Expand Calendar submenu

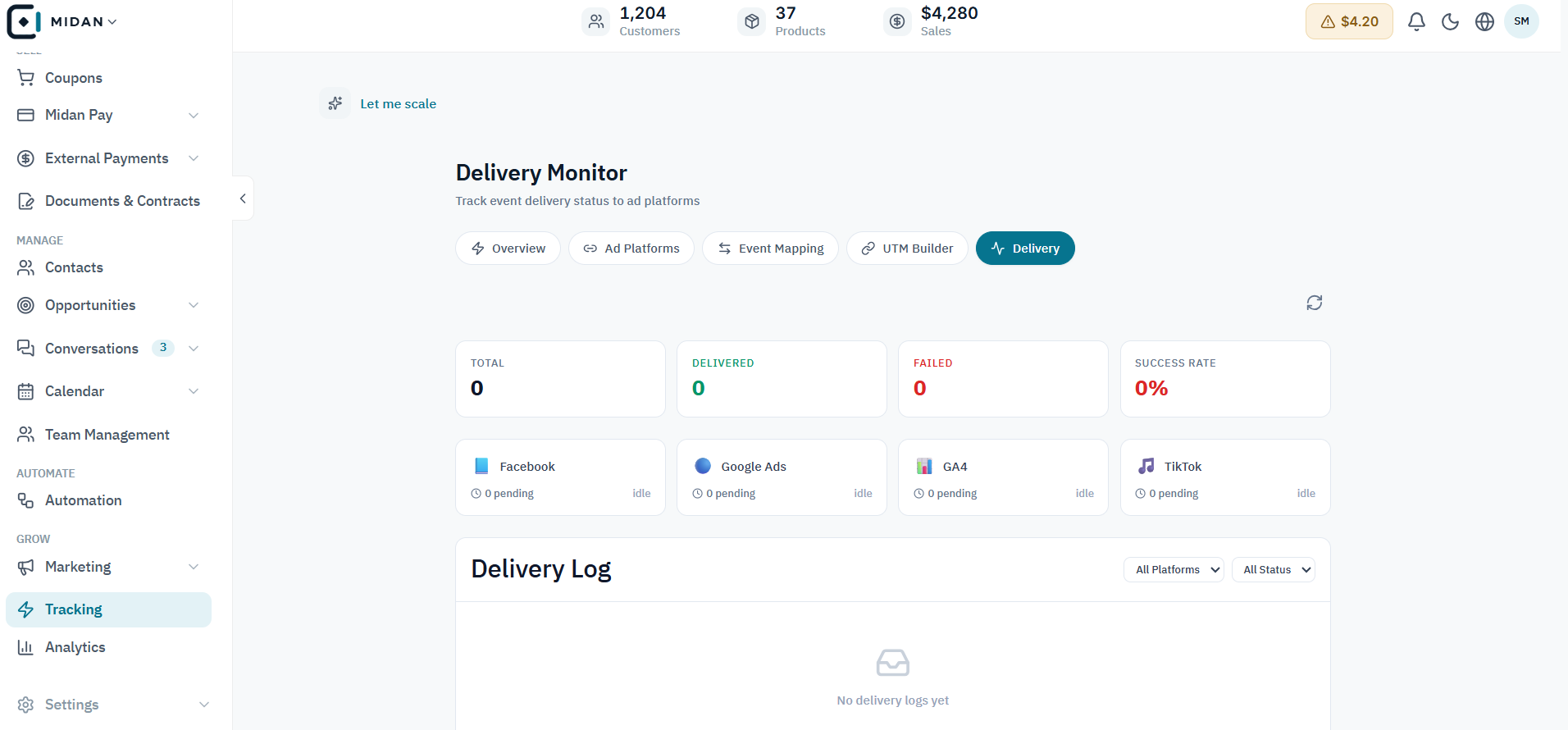[x=194, y=391]
